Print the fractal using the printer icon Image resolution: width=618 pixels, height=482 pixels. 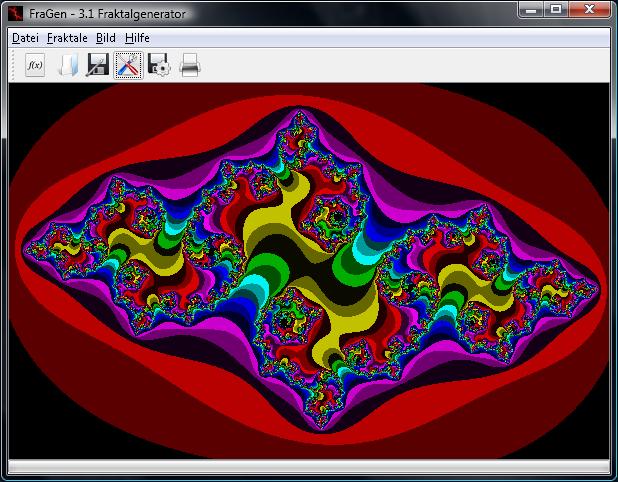tap(190, 66)
